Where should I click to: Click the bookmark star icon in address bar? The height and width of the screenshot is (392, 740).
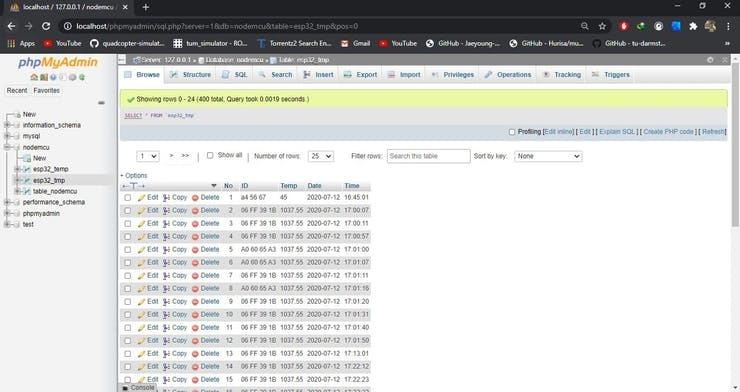pos(602,26)
